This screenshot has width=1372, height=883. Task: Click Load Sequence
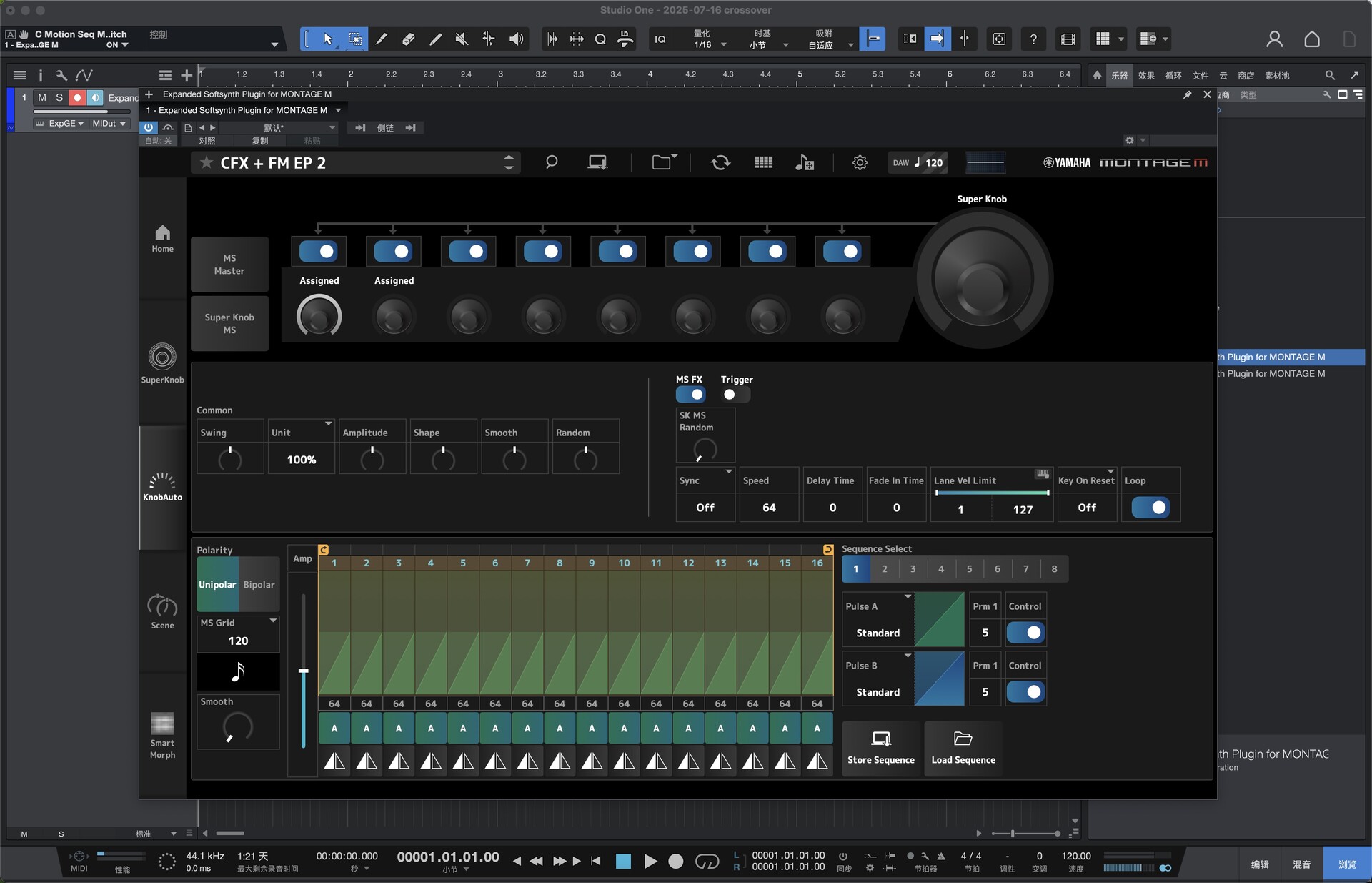pyautogui.click(x=963, y=748)
